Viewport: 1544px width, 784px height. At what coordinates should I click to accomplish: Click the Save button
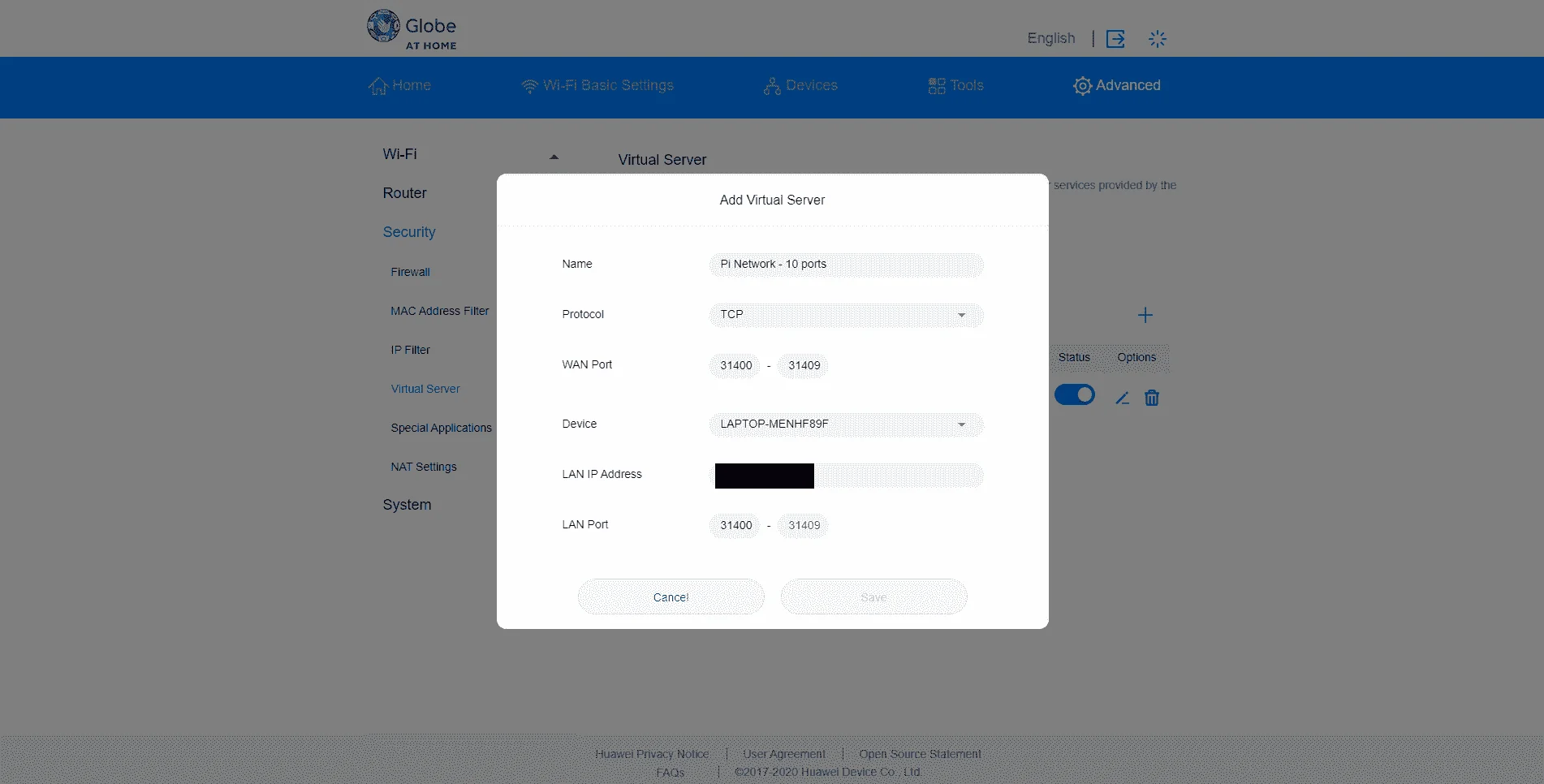click(874, 597)
